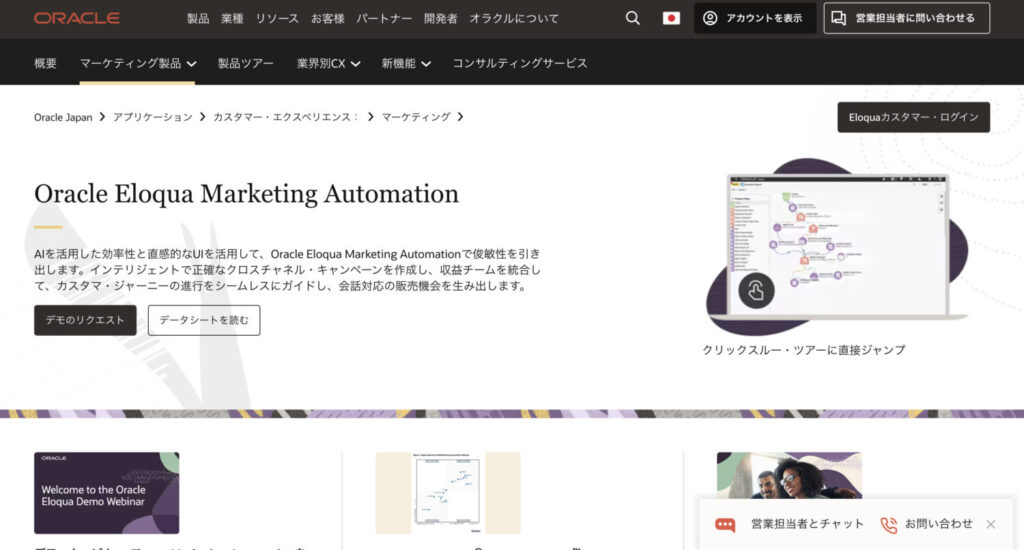This screenshot has height=550, width=1024.
Task: Select the 概要 tab
Action: tap(45, 63)
